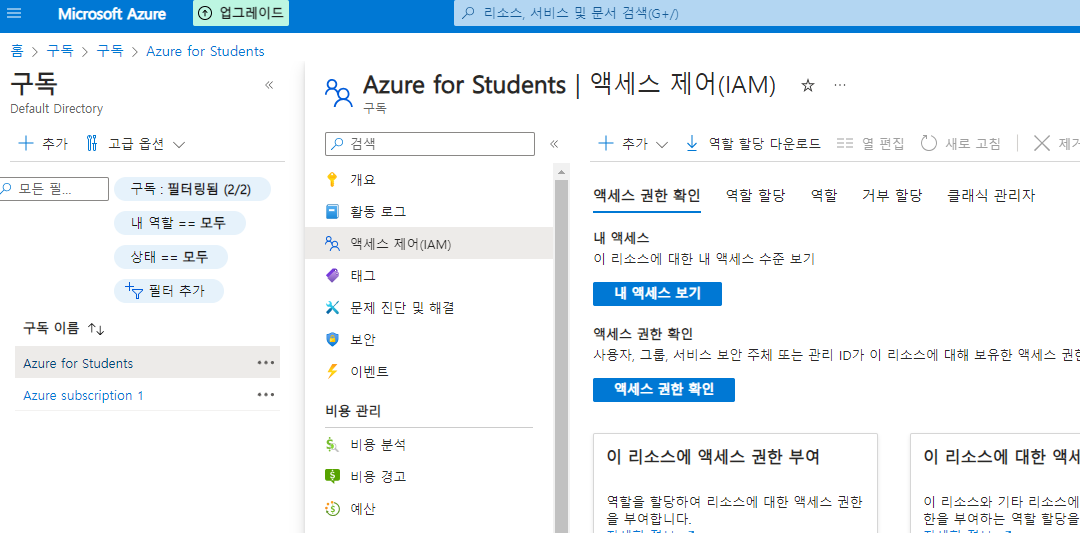Select Azure for Students subscription row

(x=147, y=362)
